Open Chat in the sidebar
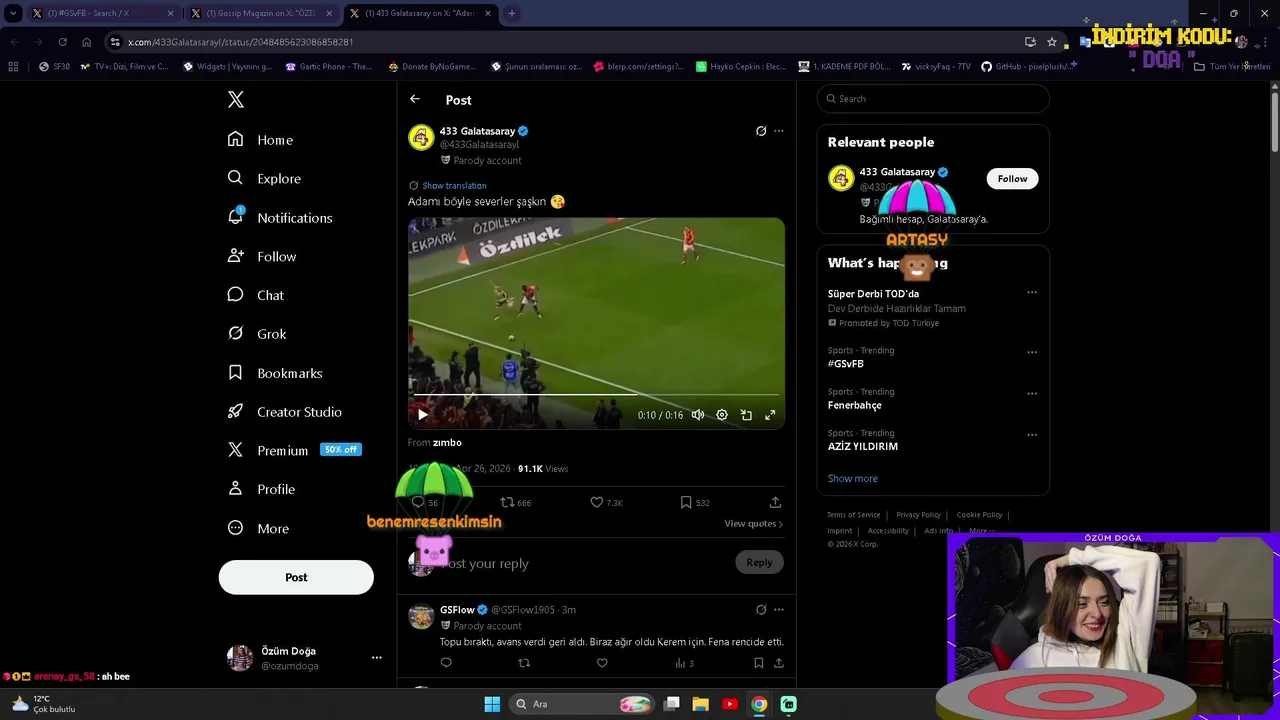The width and height of the screenshot is (1280, 720). (256, 295)
